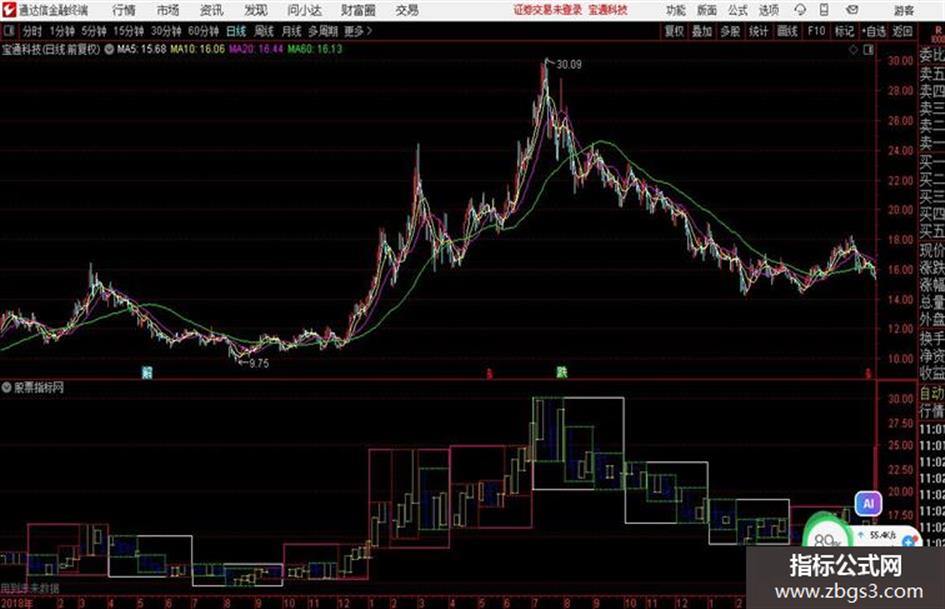Click the MA5: 15.68 value
This screenshot has width=945, height=609.
click(141, 49)
